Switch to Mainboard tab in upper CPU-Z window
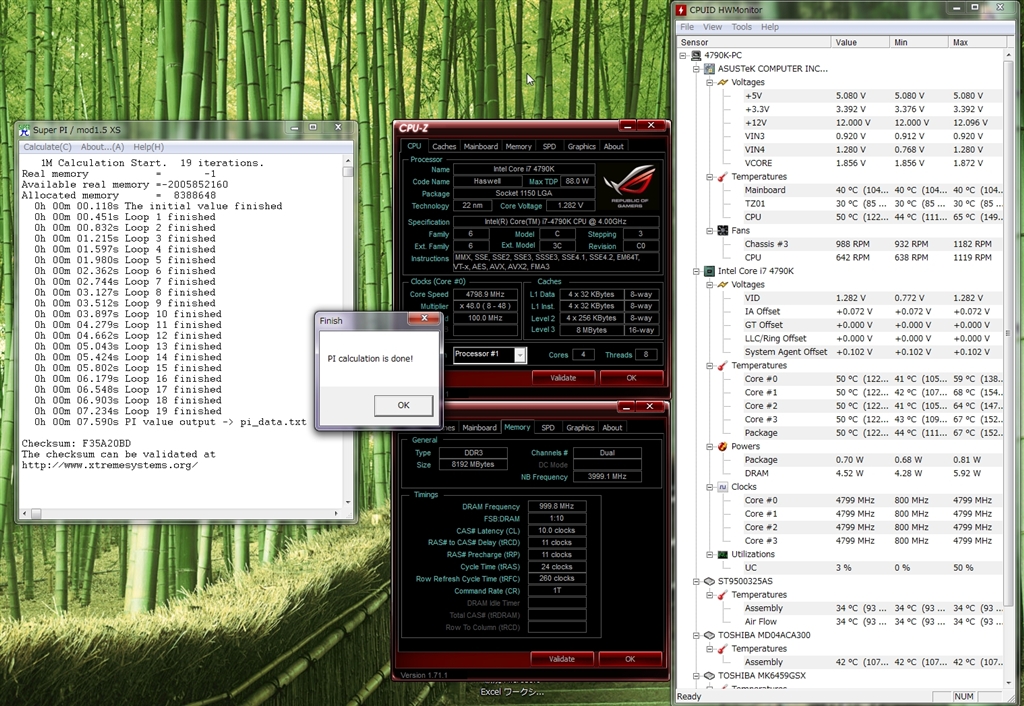 click(480, 146)
